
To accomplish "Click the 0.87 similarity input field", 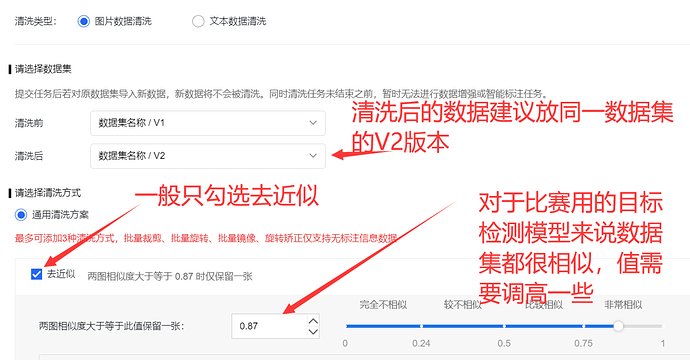I will click(268, 326).
